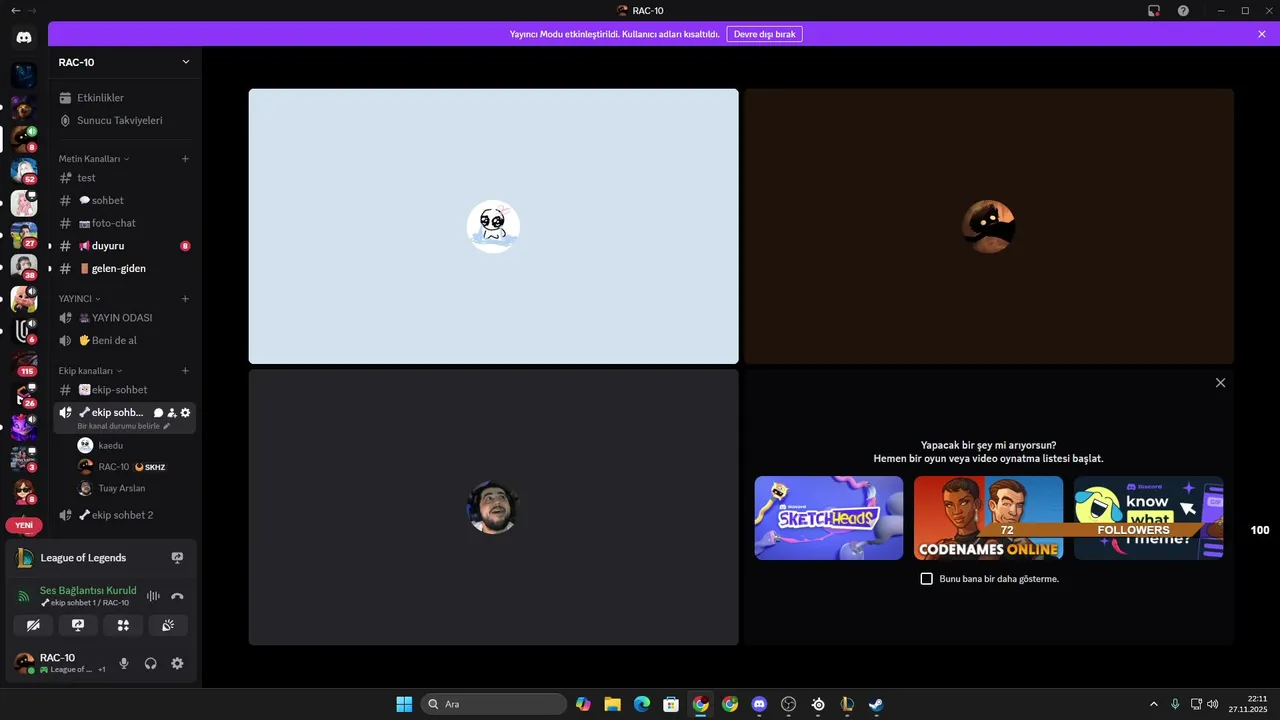Focus kaedu's light blue video tile
Viewport: 1280px width, 720px height.
pos(494,226)
